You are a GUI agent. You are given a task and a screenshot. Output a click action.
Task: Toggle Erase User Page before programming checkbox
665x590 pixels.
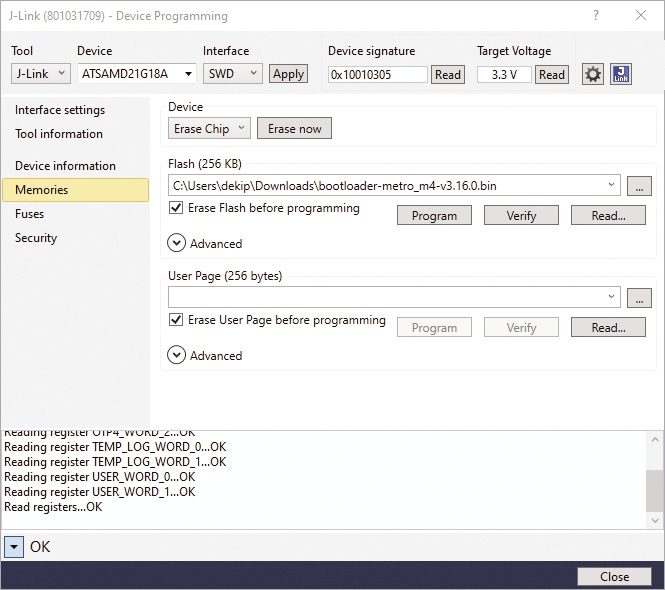click(176, 319)
